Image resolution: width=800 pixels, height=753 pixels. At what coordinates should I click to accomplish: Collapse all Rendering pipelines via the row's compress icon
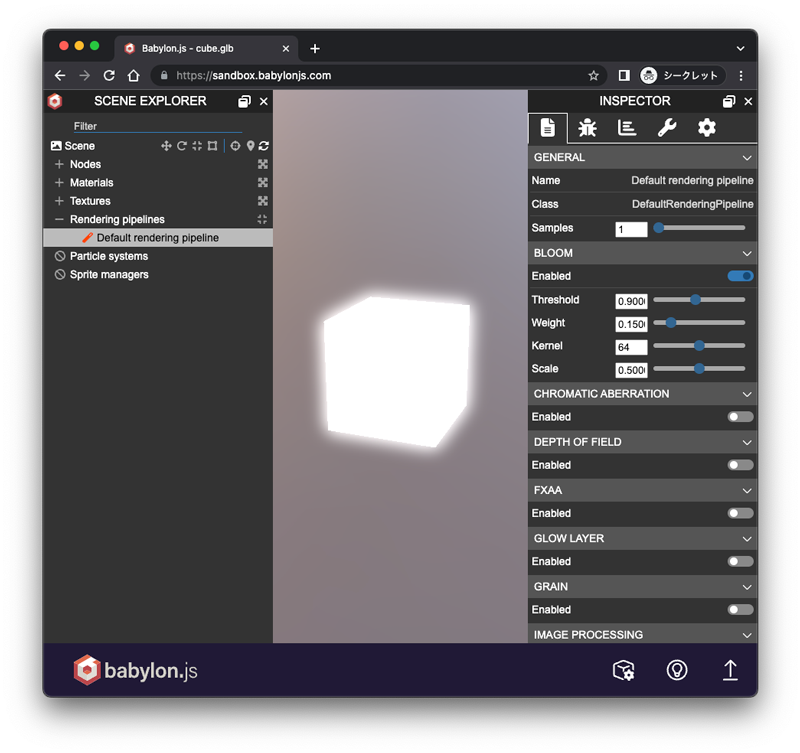[x=262, y=219]
